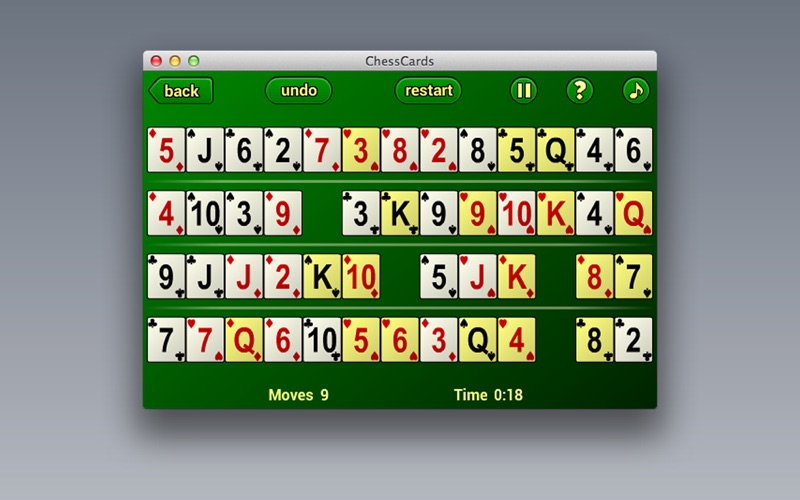The height and width of the screenshot is (500, 800).
Task: Pick the queen of hearts card
Action: pos(633,213)
